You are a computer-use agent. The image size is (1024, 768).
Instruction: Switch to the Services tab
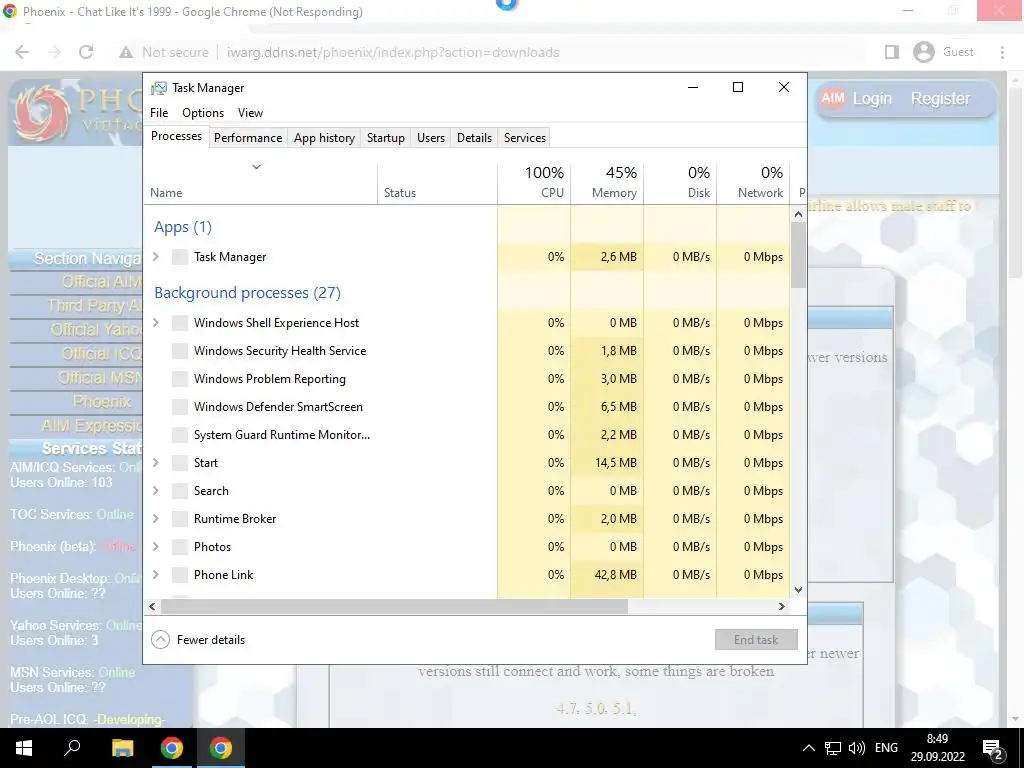coord(524,138)
